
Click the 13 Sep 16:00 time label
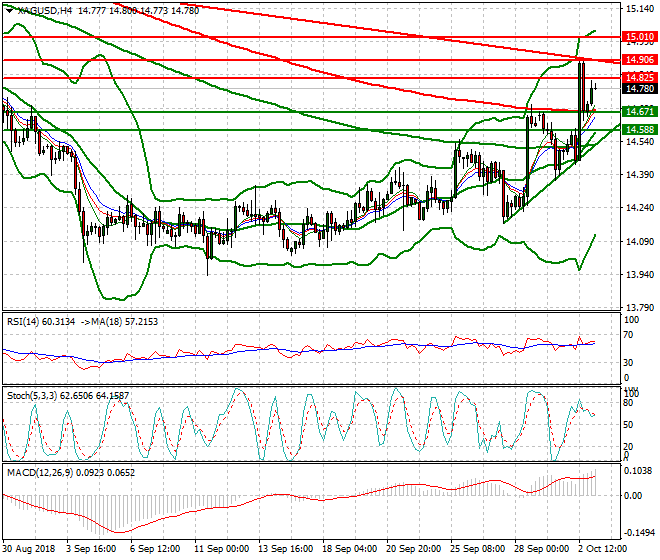pyautogui.click(x=285, y=549)
